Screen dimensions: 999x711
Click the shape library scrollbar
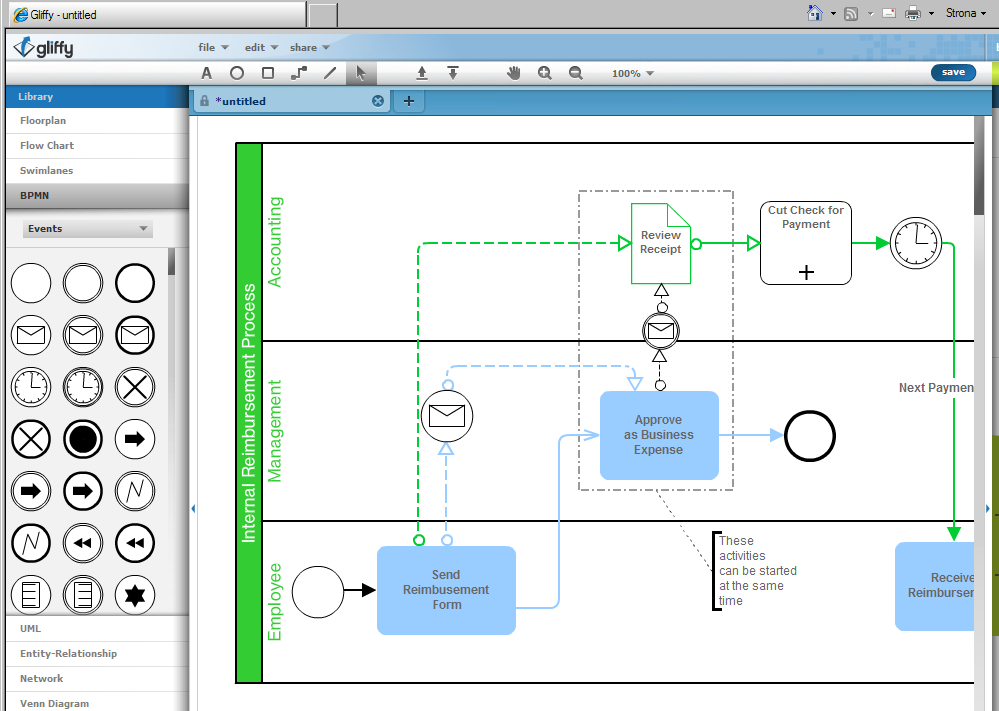pos(171,262)
